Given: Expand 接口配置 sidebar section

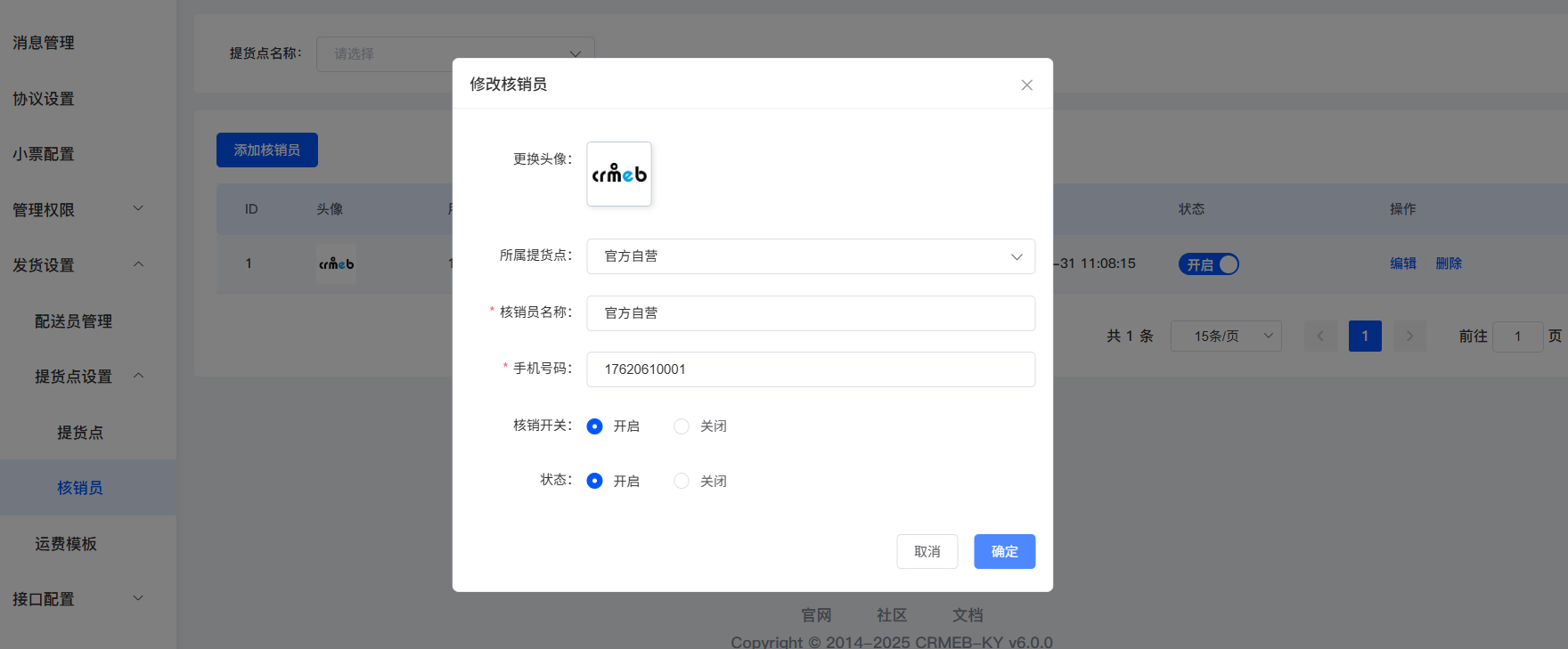Looking at the screenshot, I should click(x=138, y=598).
